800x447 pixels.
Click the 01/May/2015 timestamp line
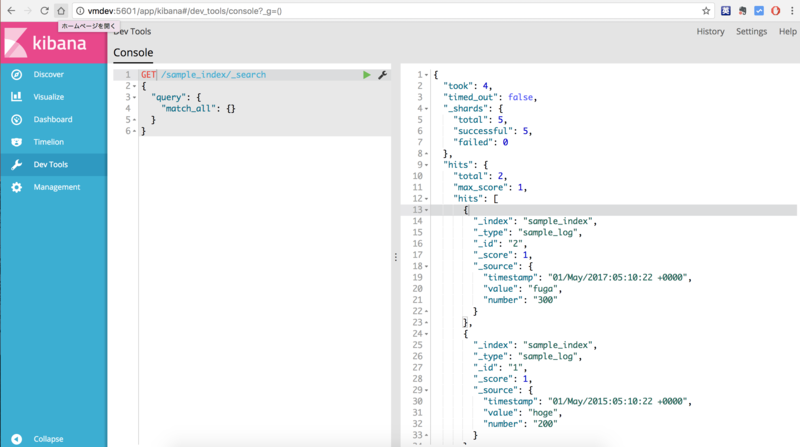(587, 402)
